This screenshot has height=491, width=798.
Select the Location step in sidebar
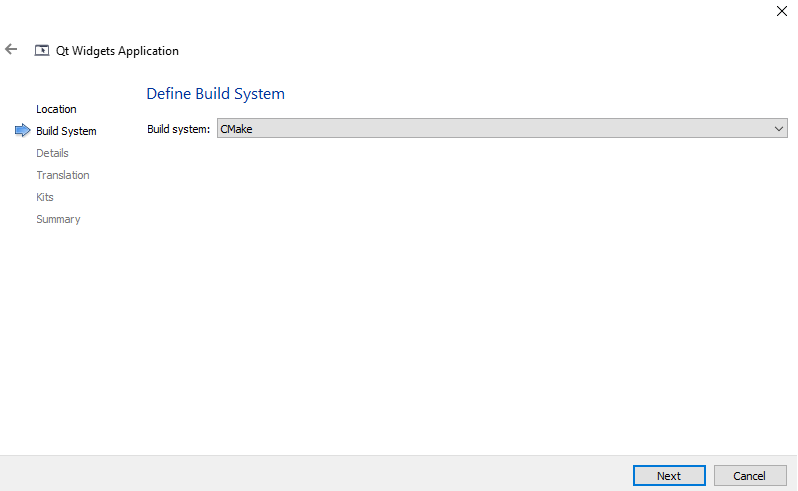56,109
